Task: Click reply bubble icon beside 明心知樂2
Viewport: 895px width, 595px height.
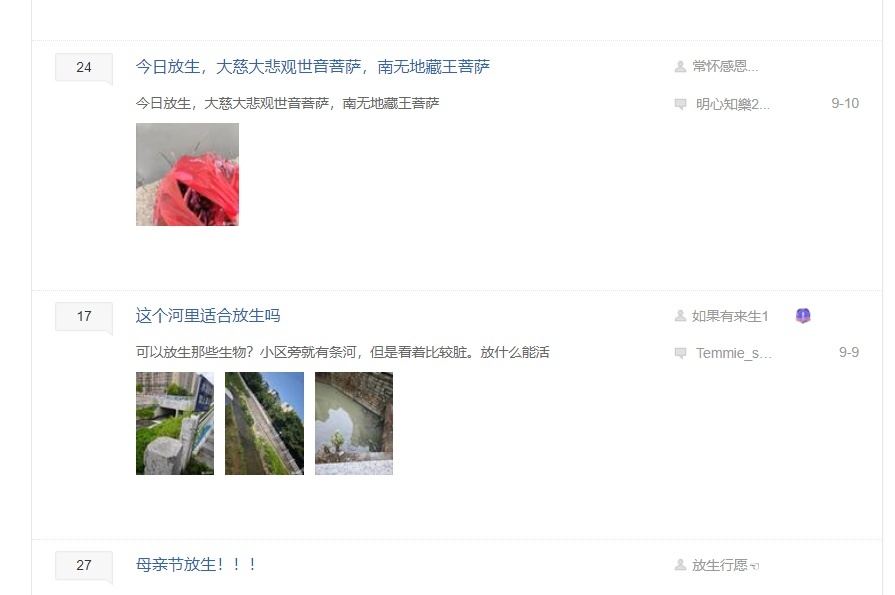Action: click(x=680, y=104)
